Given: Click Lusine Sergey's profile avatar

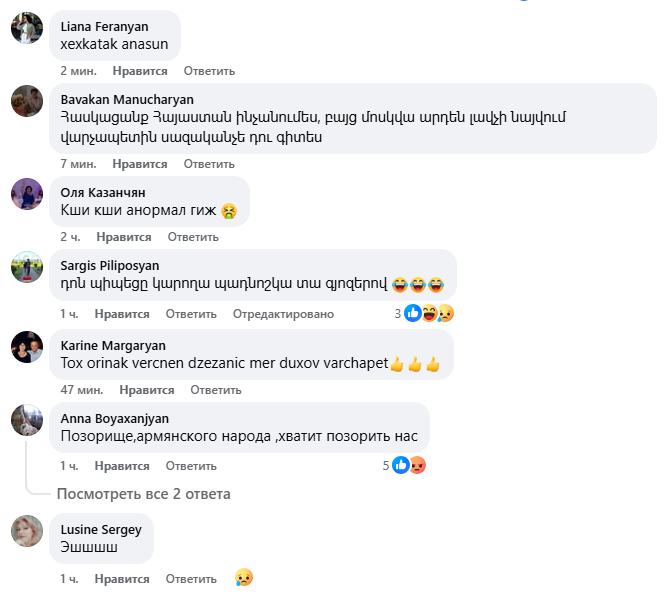Looking at the screenshot, I should [x=26, y=532].
